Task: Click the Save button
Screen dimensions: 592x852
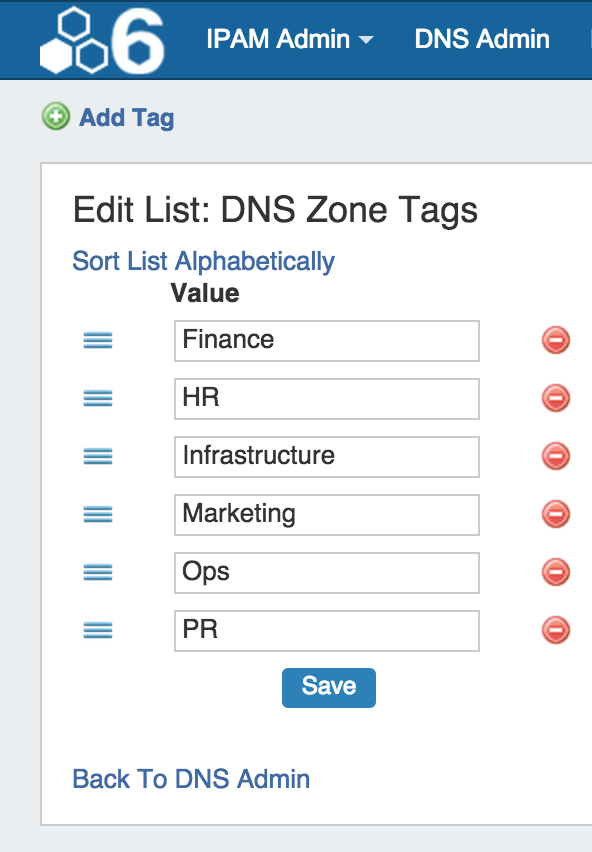Action: pyautogui.click(x=329, y=687)
